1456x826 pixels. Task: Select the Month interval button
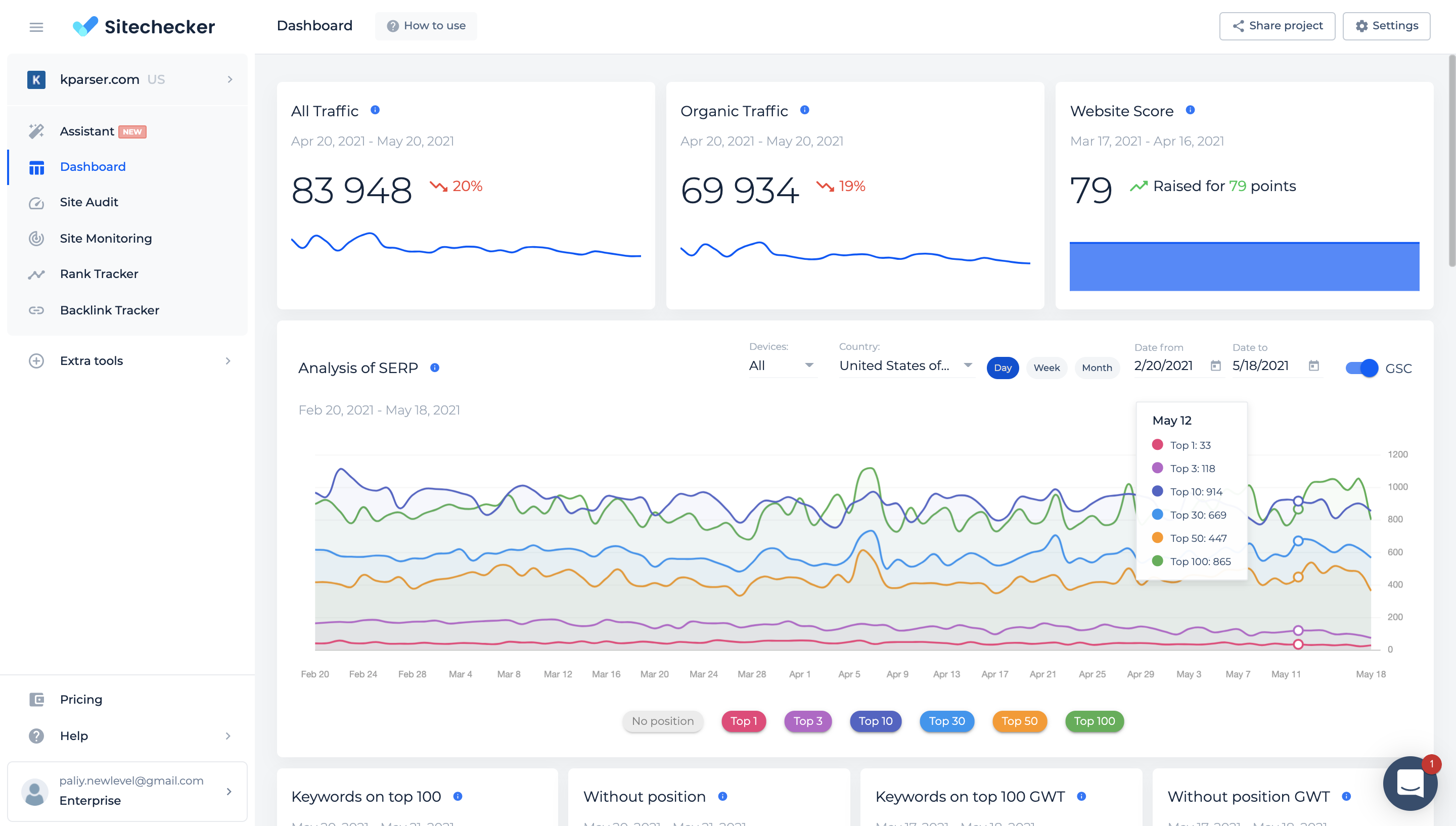[x=1097, y=368]
